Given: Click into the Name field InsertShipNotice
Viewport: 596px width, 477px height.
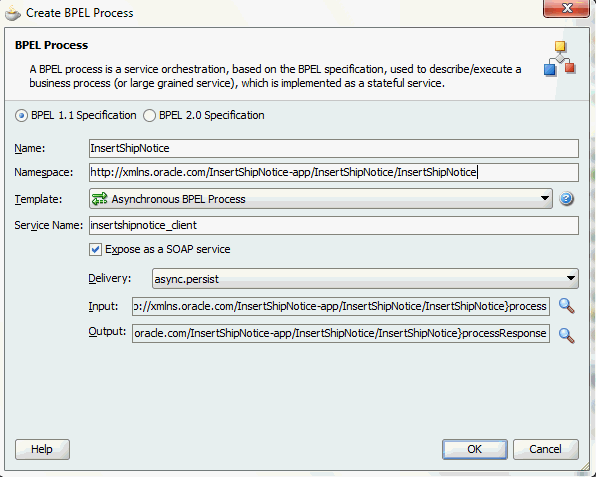Looking at the screenshot, I should [x=334, y=148].
